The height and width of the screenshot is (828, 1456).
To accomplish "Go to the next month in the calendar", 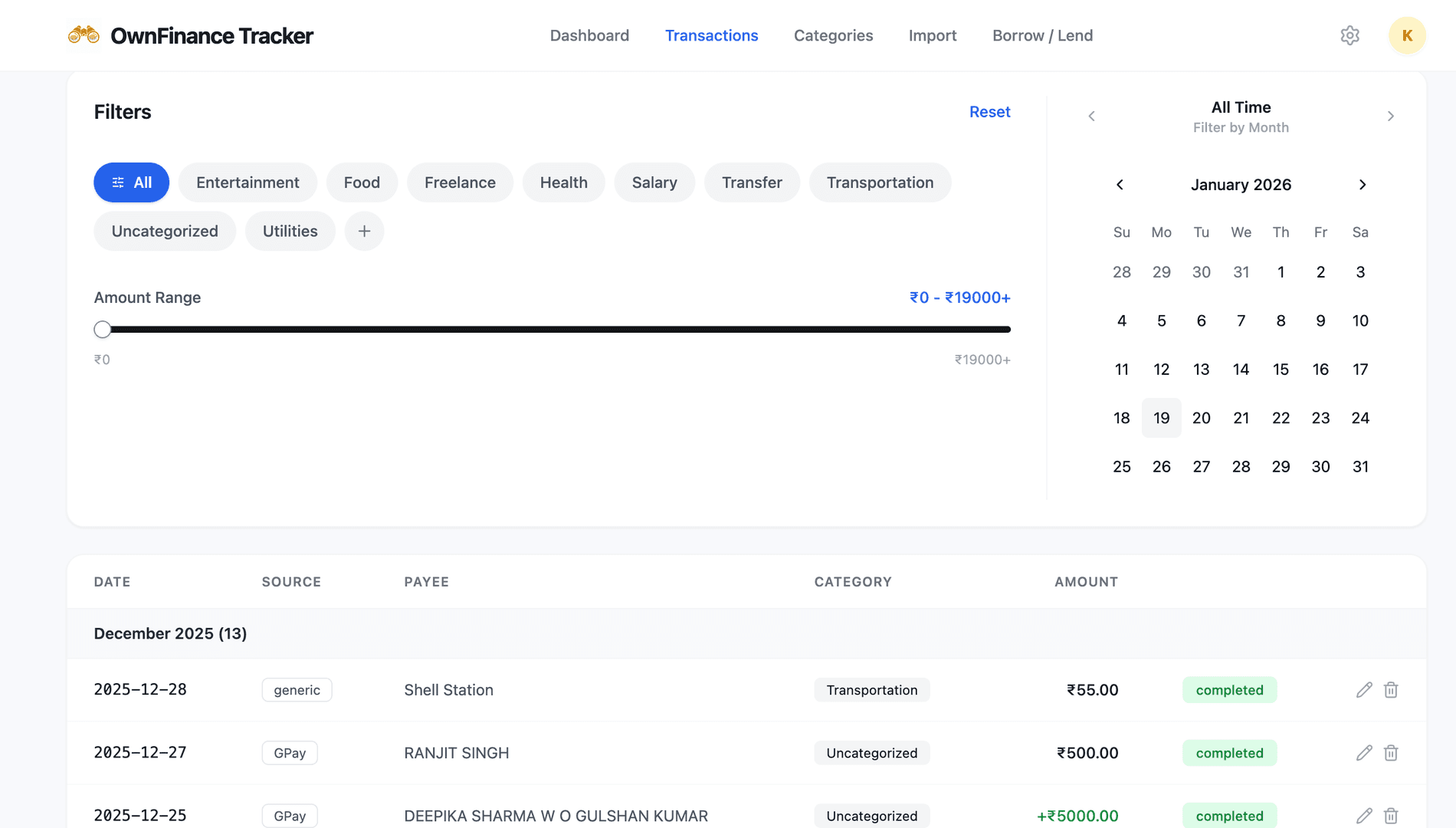I will click(x=1363, y=185).
